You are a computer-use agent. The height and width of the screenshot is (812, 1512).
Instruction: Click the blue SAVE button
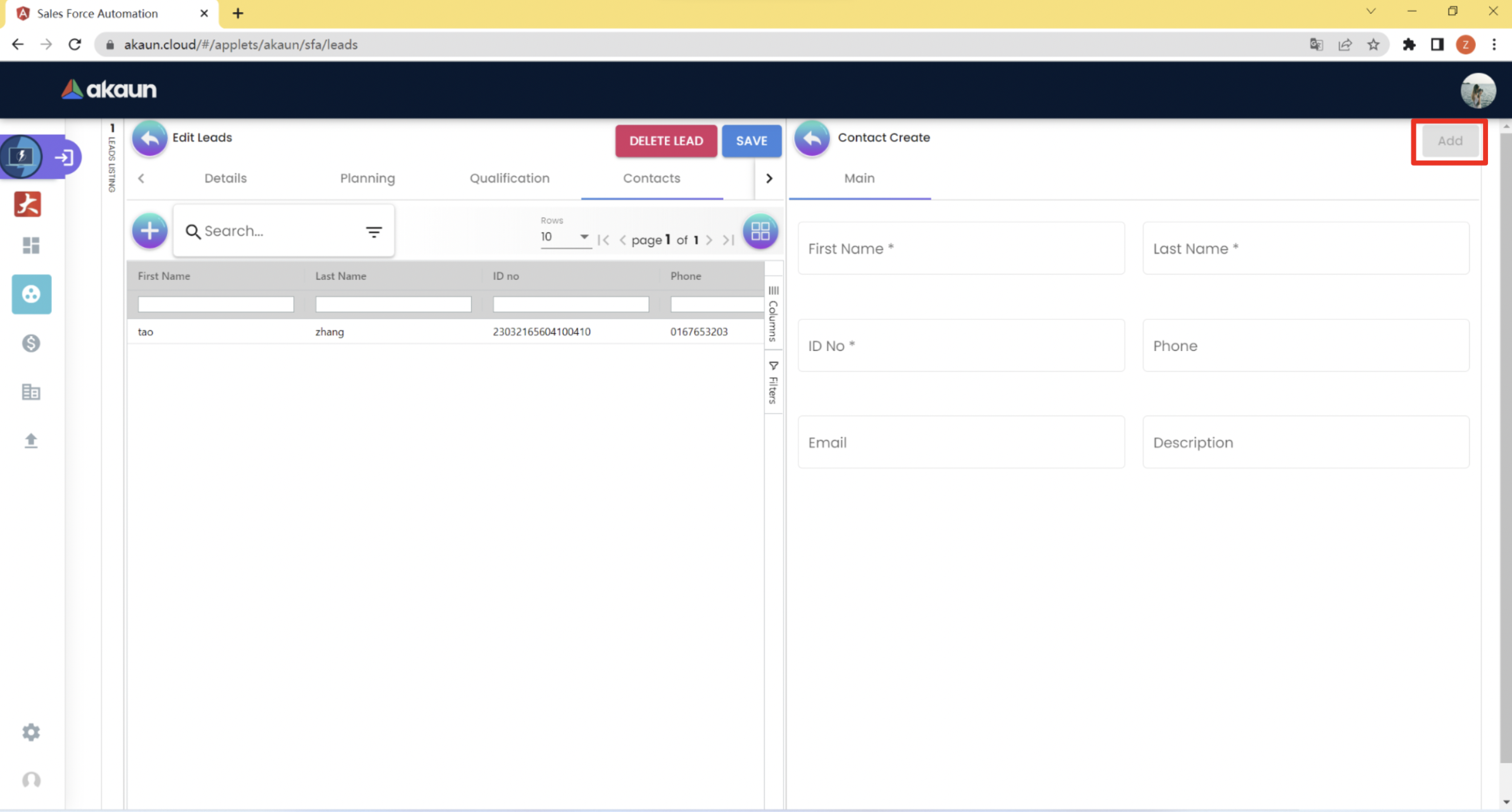tap(751, 141)
